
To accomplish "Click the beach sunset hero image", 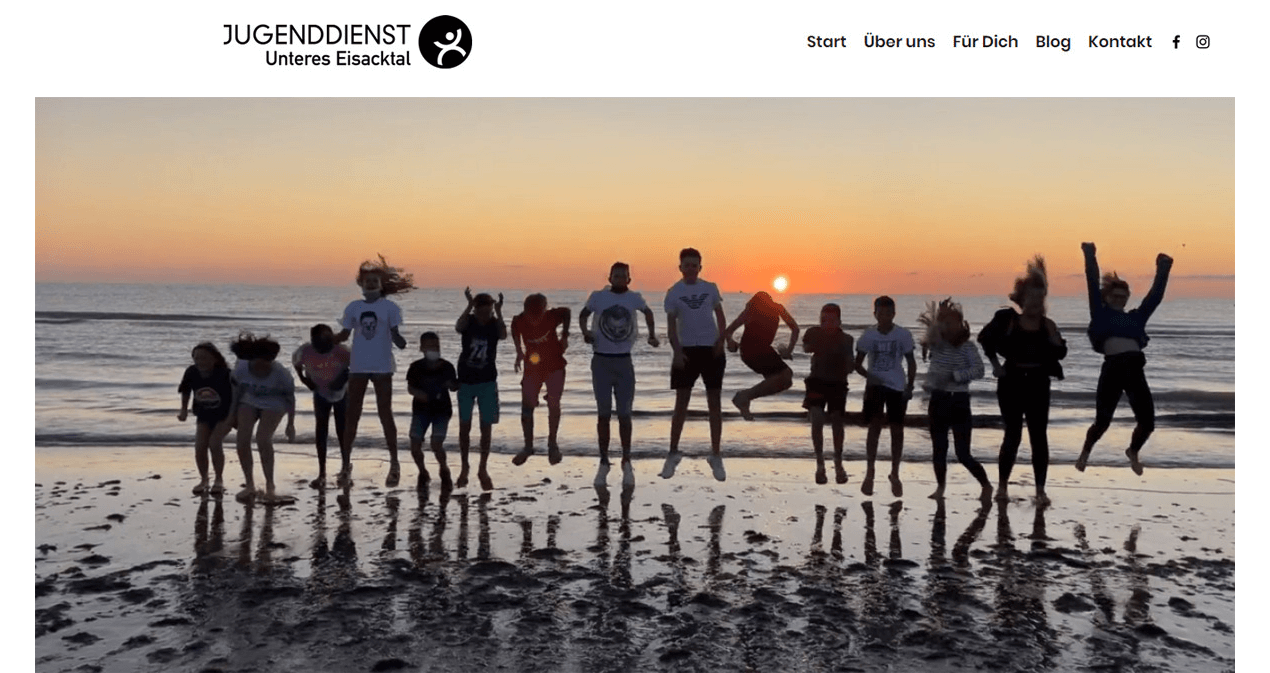I will (635, 385).
